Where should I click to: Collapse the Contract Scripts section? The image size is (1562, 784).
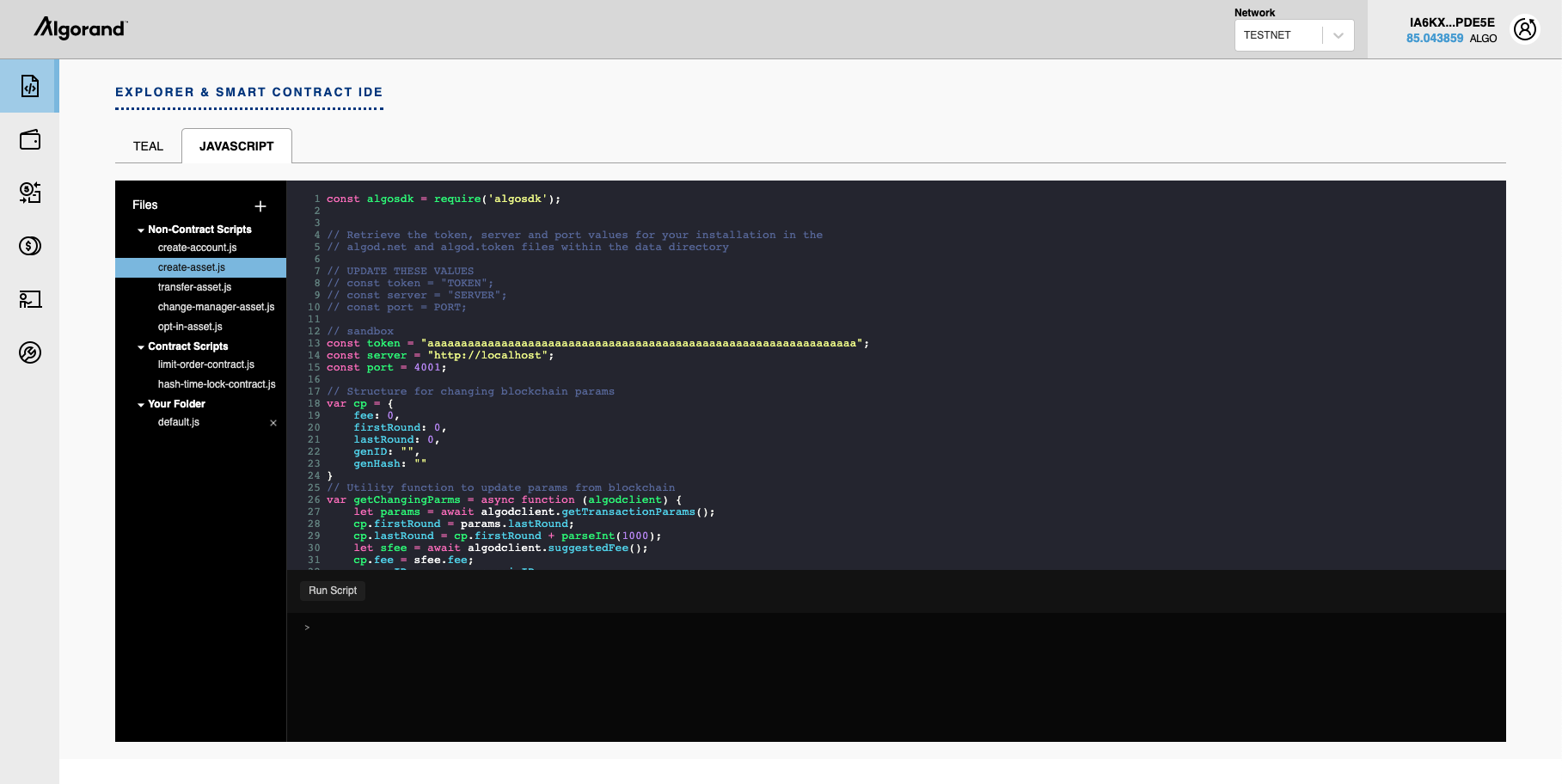click(x=141, y=346)
